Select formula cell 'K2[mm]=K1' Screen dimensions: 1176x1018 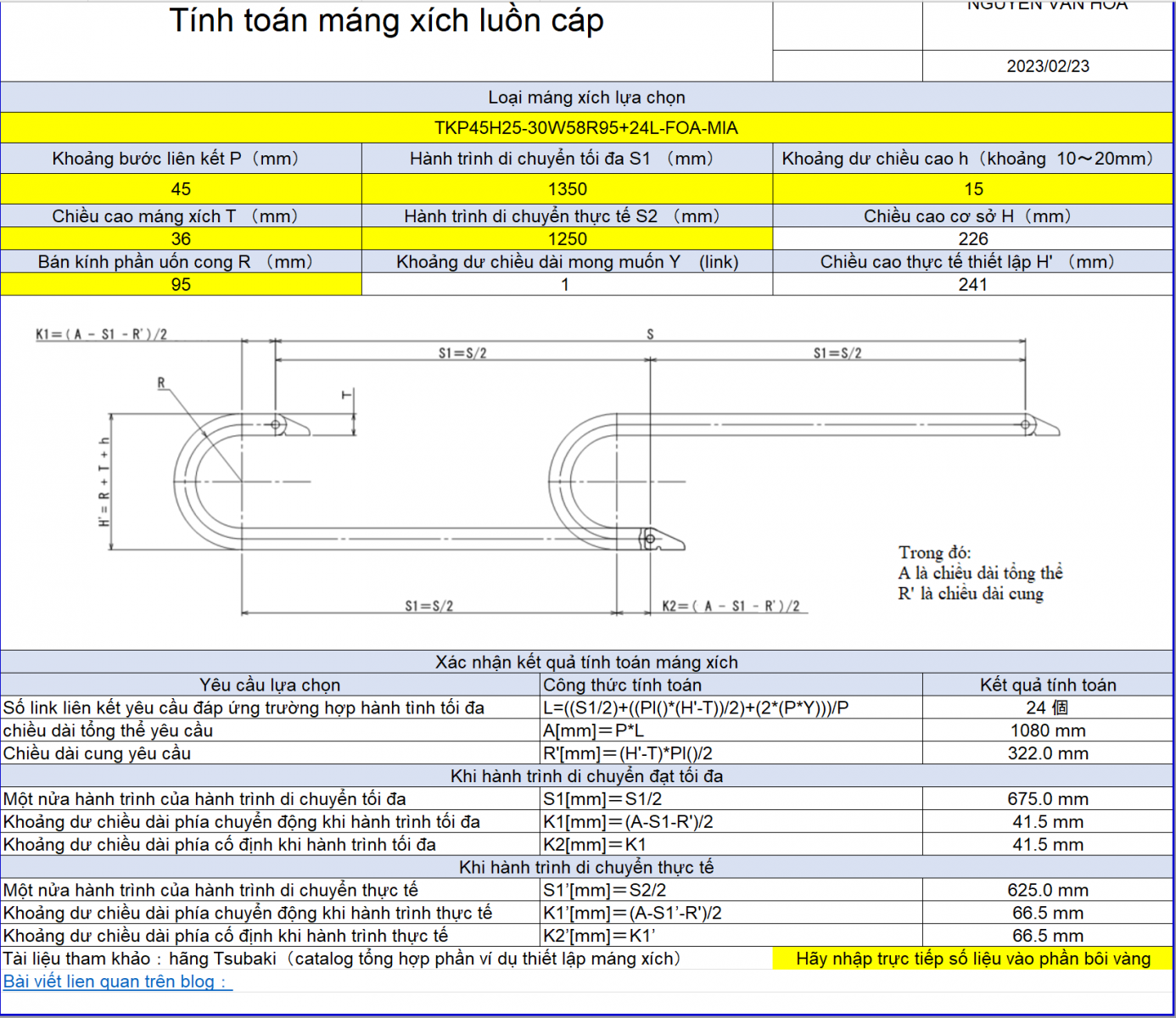[x=731, y=845]
